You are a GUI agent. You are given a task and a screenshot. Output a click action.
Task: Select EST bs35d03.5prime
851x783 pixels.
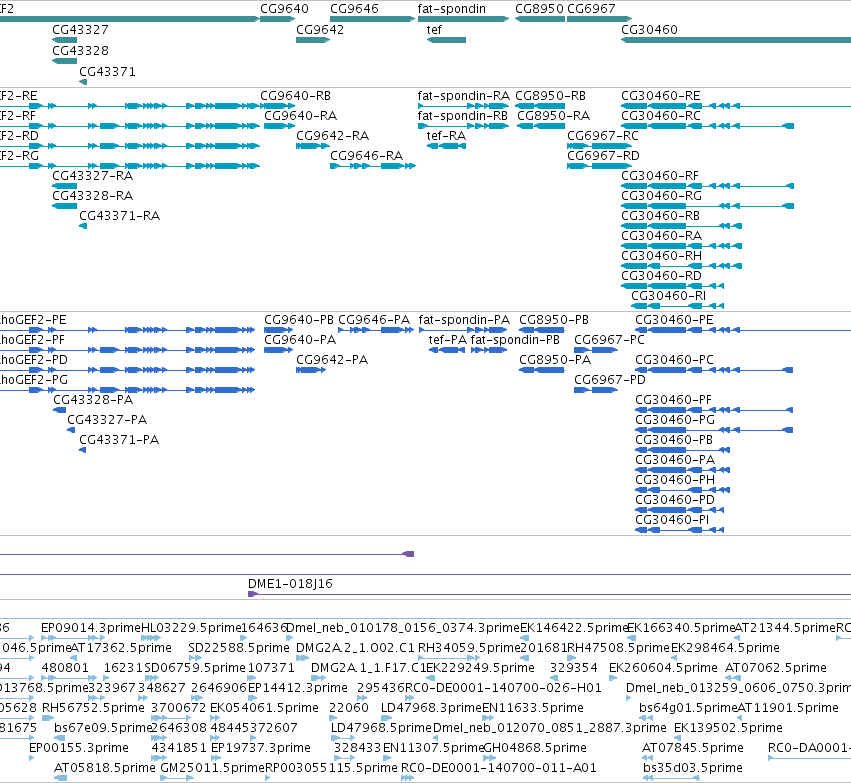point(693,768)
